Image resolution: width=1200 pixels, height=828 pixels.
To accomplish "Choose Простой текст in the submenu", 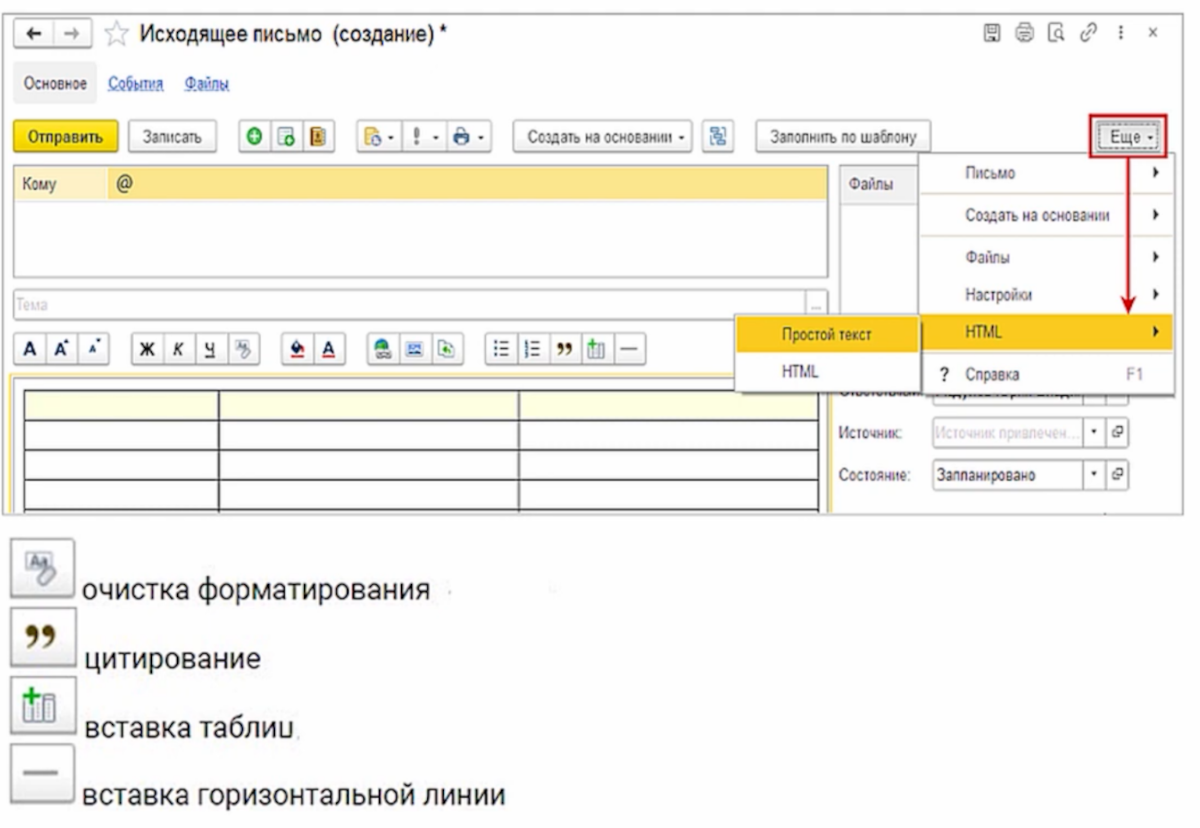I will 827,334.
